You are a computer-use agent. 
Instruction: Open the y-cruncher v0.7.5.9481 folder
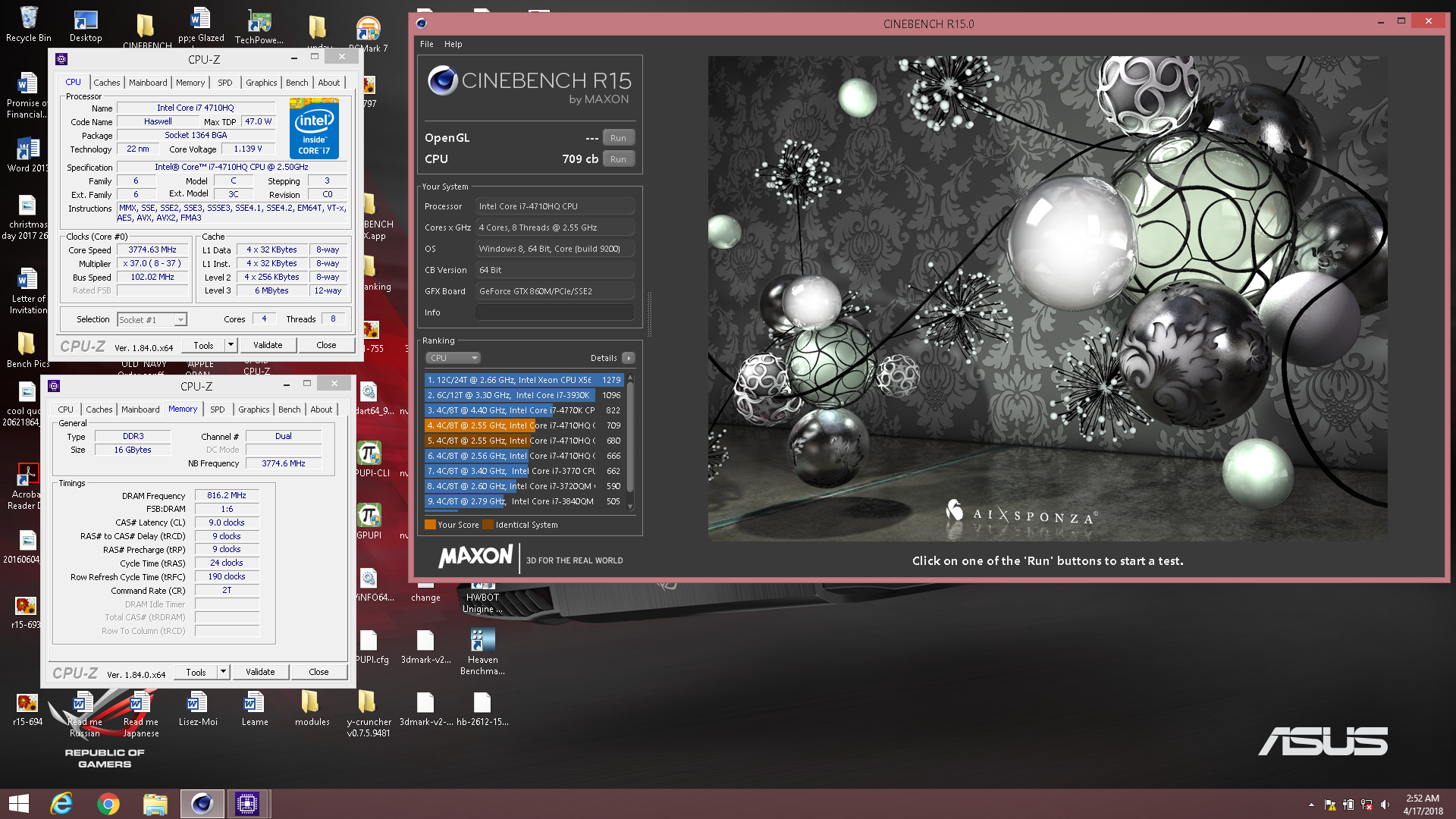(369, 713)
